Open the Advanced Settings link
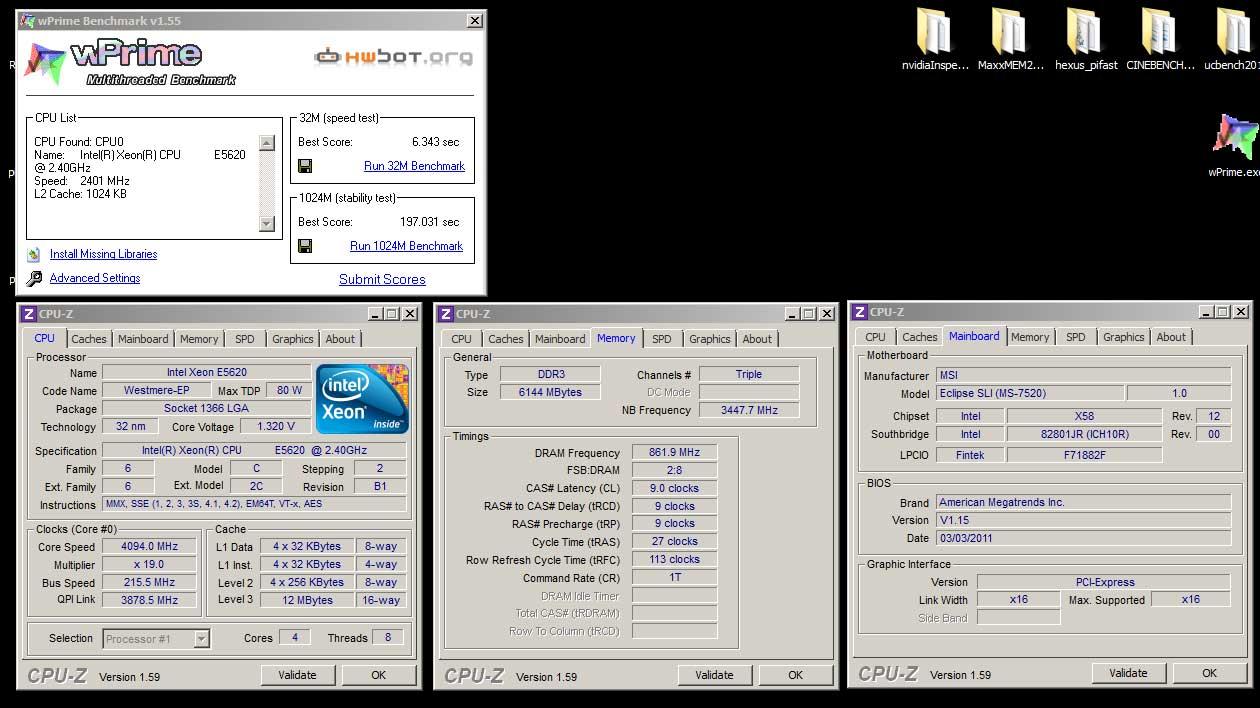The height and width of the screenshot is (708, 1260). [x=95, y=279]
